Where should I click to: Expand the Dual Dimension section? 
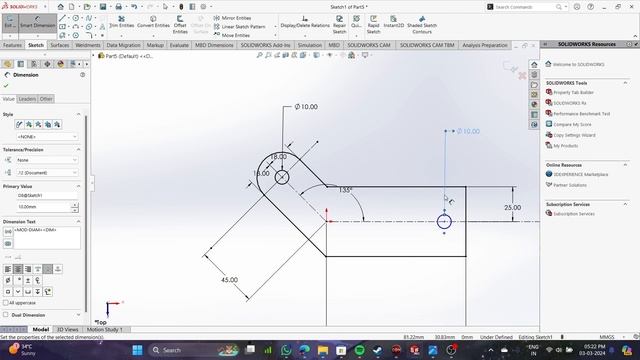coord(78,315)
